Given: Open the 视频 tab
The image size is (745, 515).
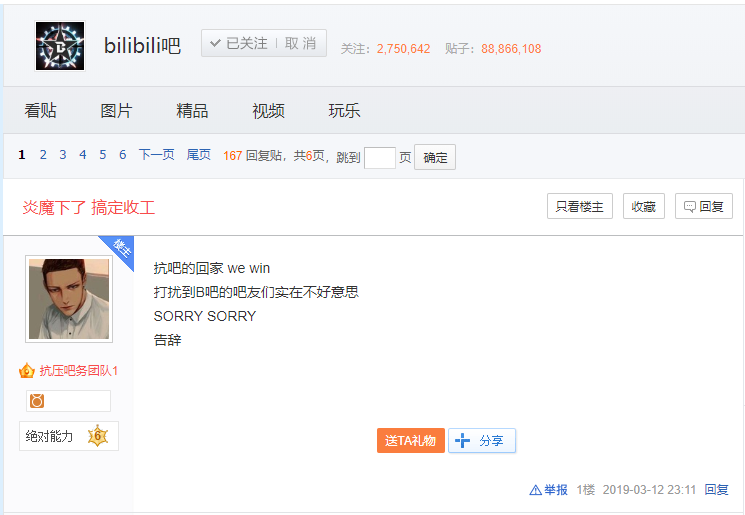Looking at the screenshot, I should [268, 111].
